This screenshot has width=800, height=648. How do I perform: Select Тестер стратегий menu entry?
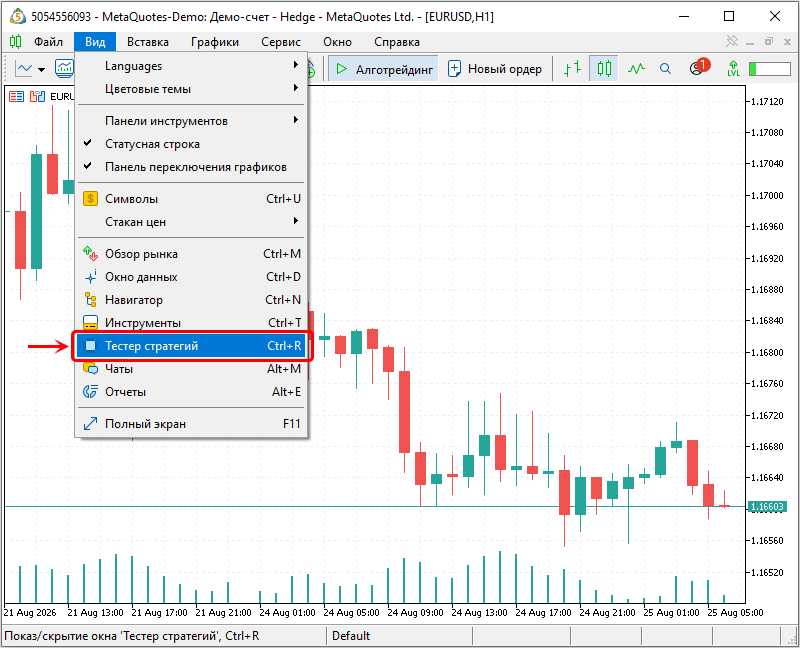(192, 345)
